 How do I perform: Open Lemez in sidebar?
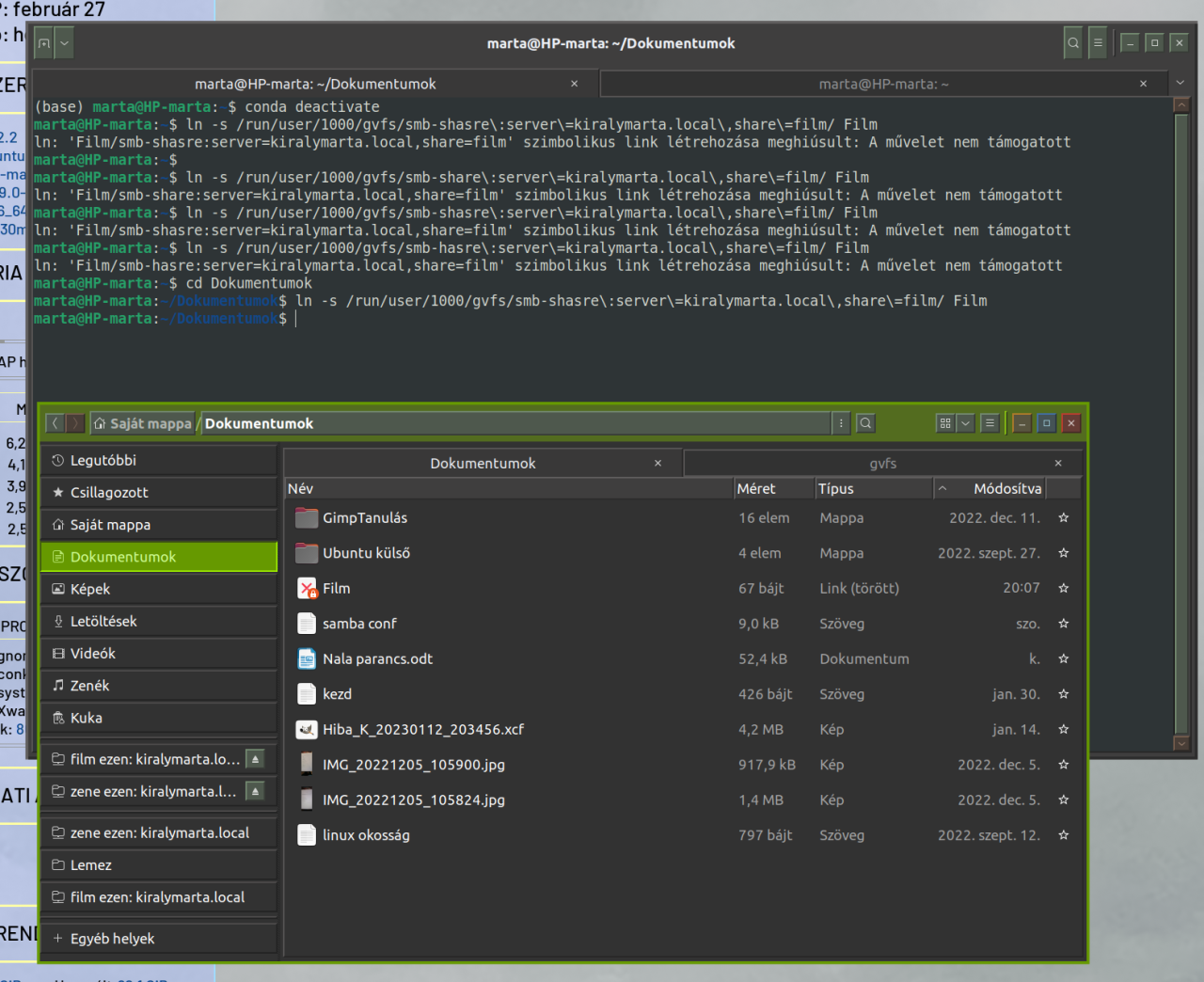(x=159, y=865)
